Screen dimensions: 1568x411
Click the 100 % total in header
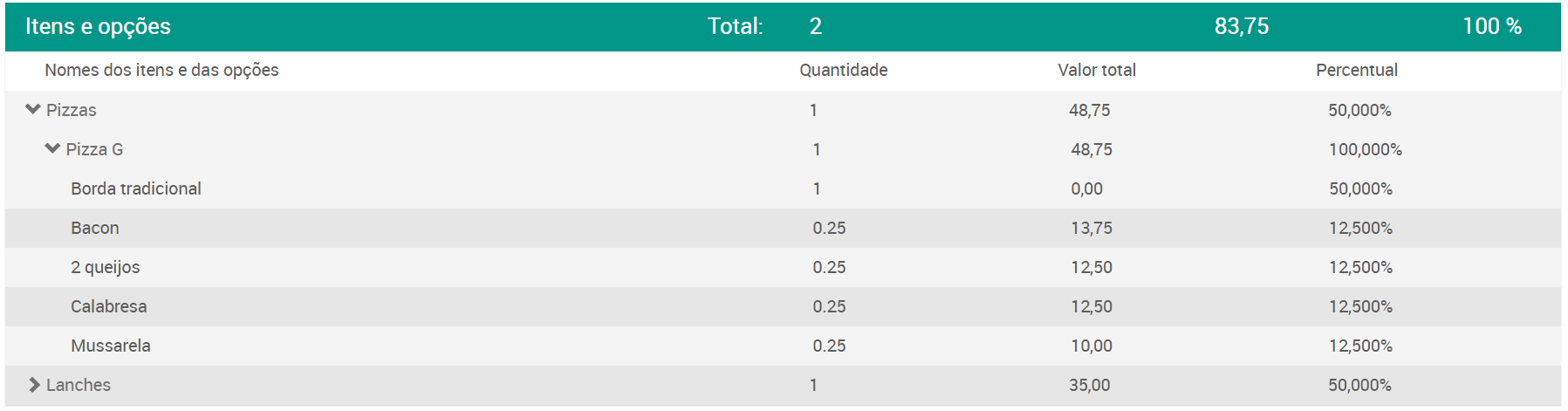coord(1492,26)
